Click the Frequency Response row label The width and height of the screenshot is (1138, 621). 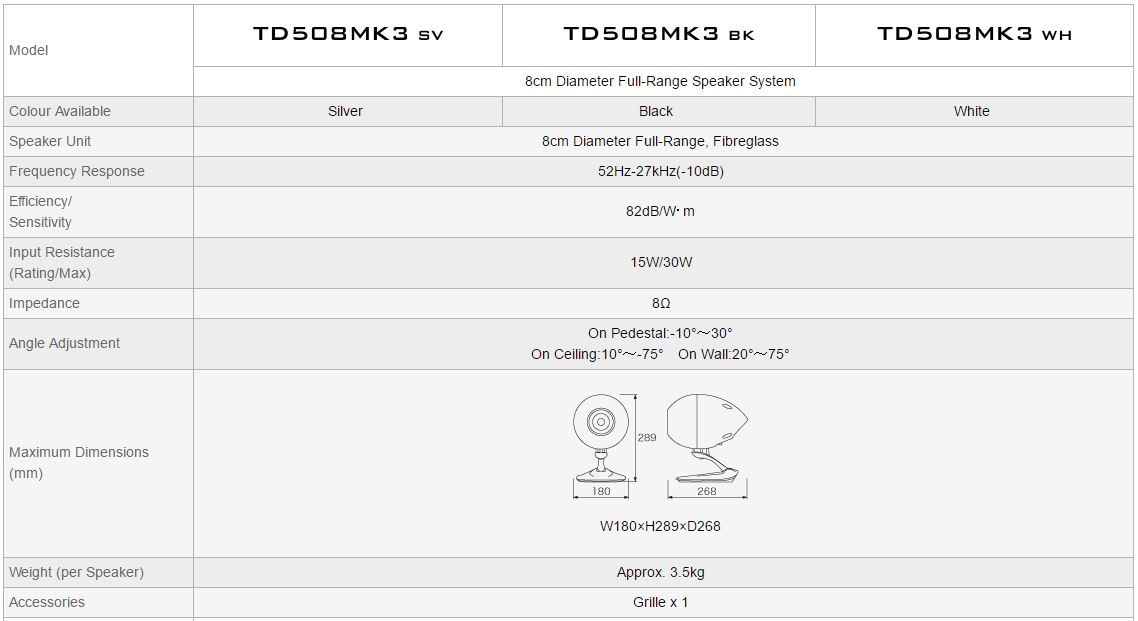click(77, 171)
